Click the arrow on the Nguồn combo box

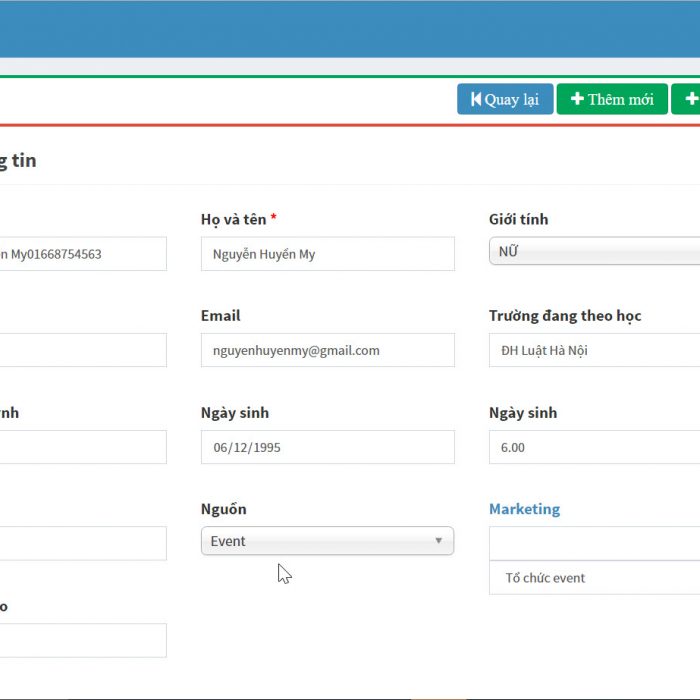click(x=438, y=541)
